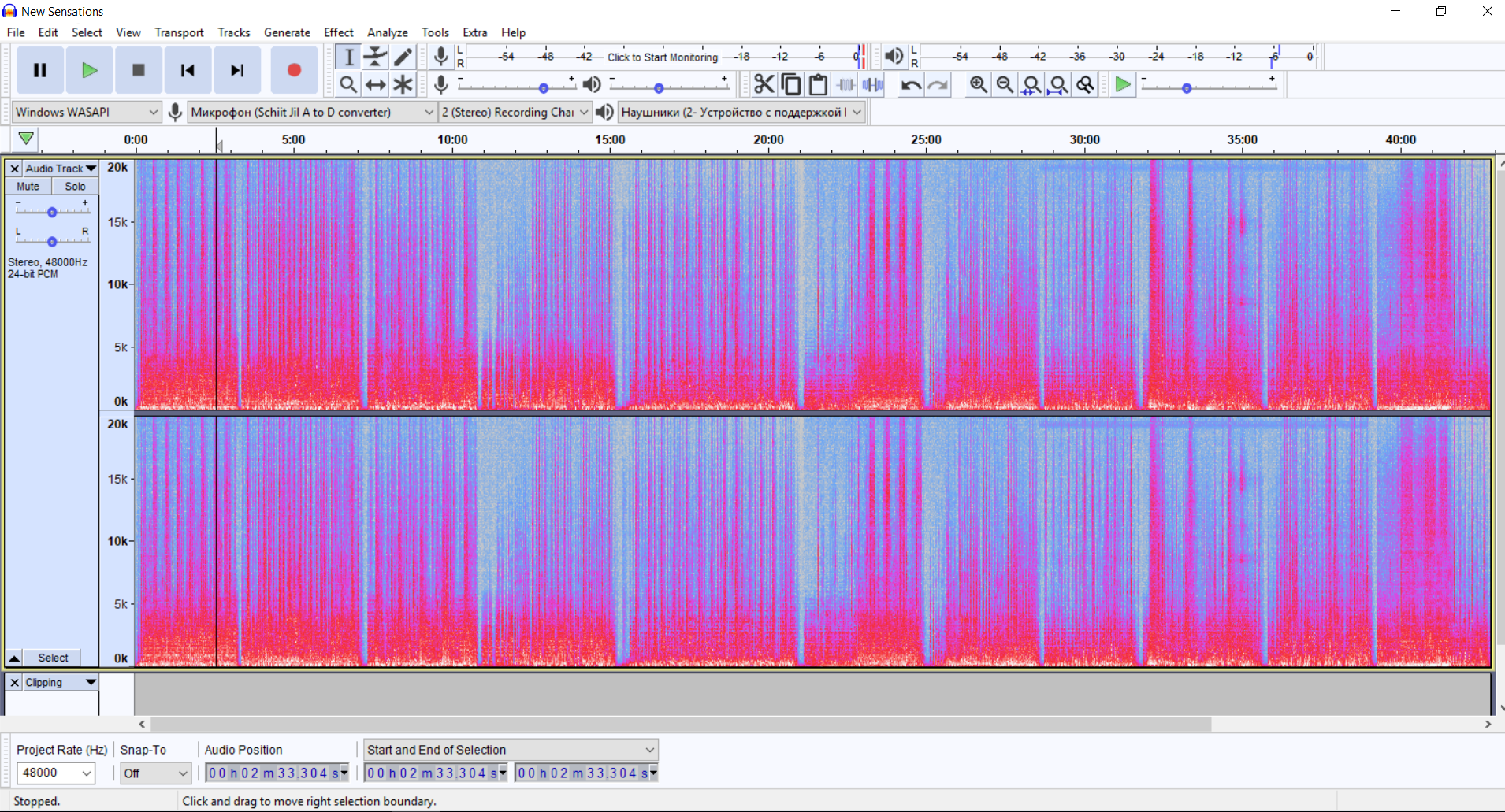
Task: Click the Select button under Audio Track
Action: 53,658
